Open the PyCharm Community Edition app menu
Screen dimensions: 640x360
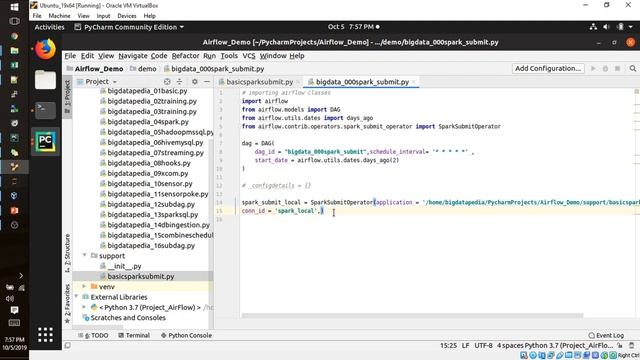pos(129,27)
